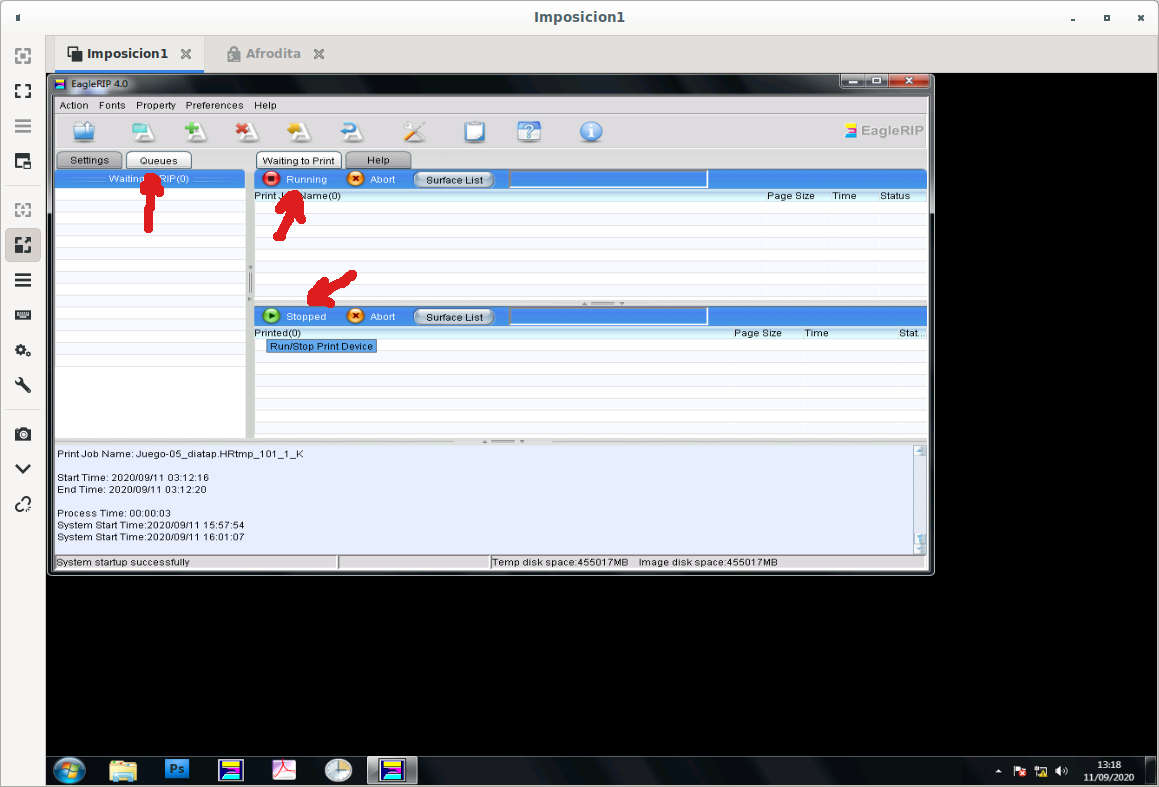Click the help question mark toolbar icon

tap(529, 131)
